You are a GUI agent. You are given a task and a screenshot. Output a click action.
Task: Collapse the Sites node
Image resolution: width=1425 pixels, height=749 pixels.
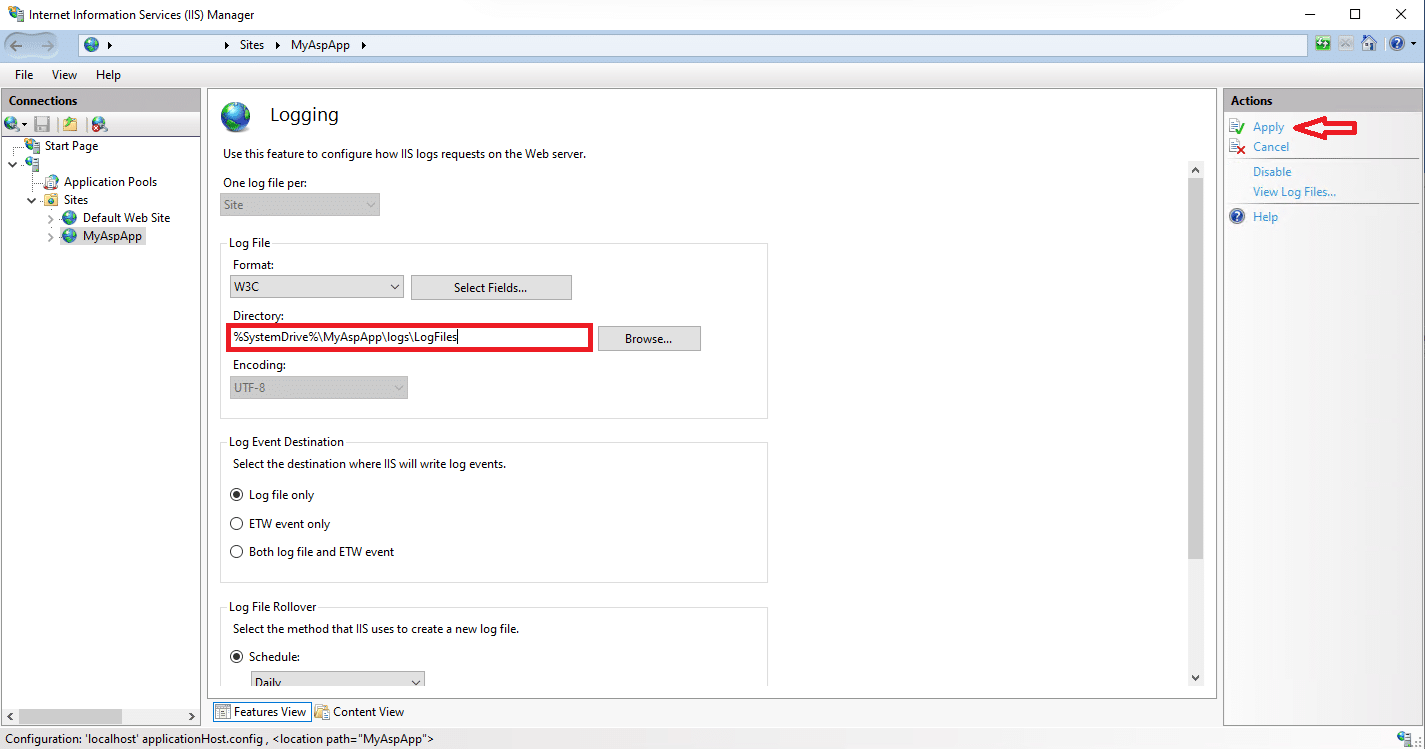(x=32, y=200)
